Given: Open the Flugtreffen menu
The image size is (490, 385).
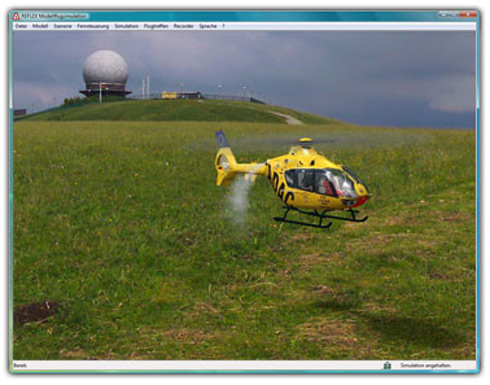Looking at the screenshot, I should (156, 26).
